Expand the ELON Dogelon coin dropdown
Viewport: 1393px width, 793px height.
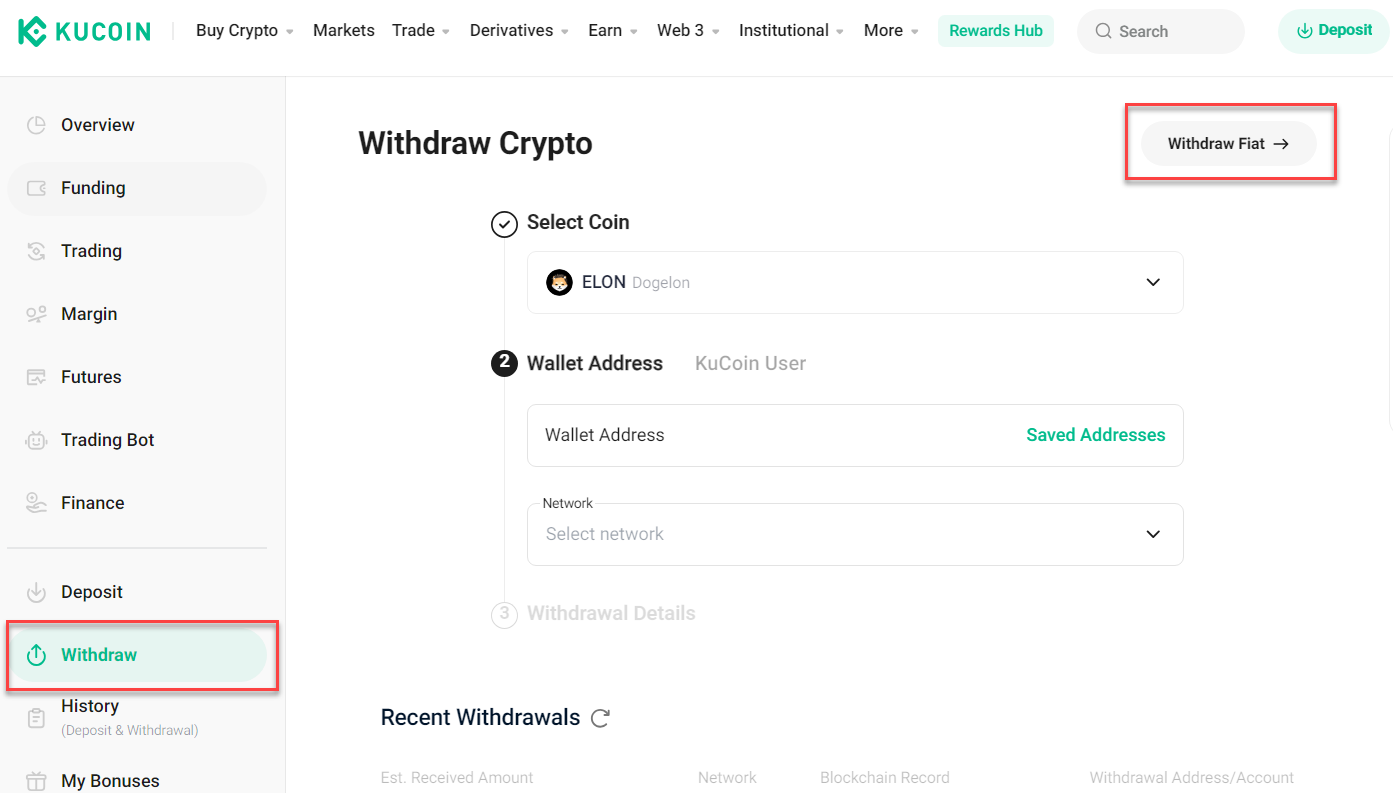pyautogui.click(x=855, y=282)
